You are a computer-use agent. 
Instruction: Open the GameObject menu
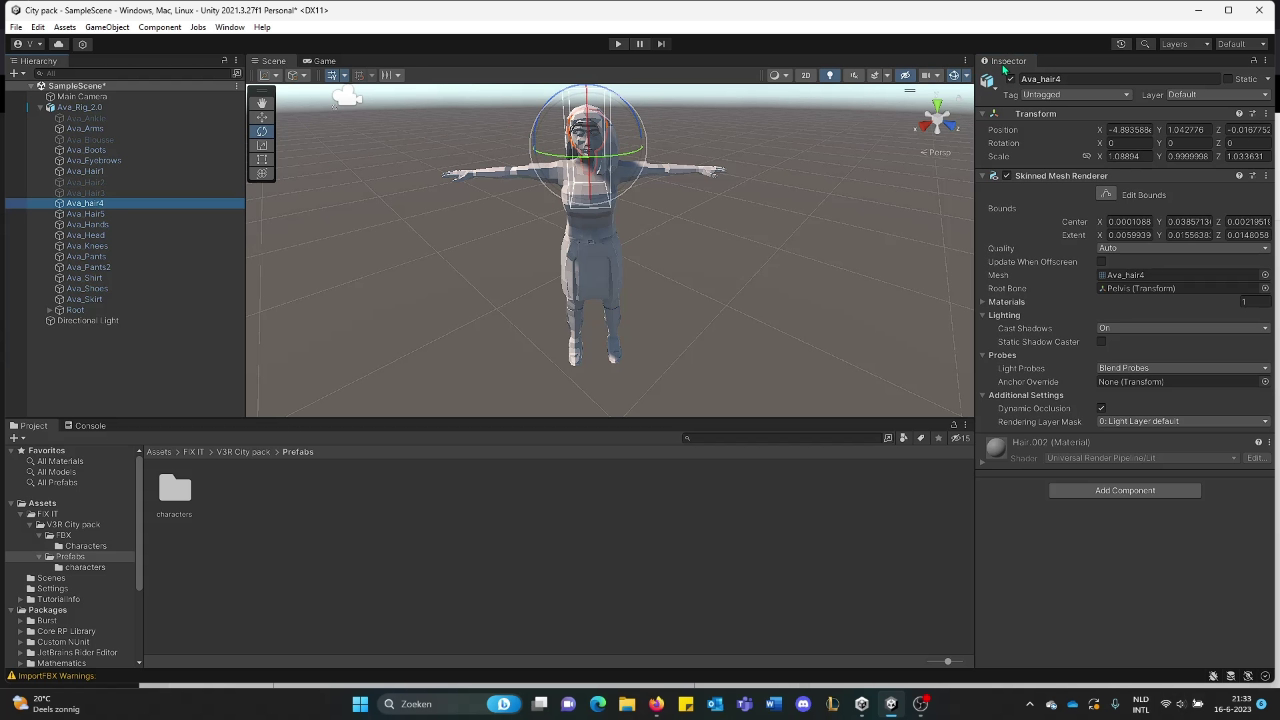[107, 27]
